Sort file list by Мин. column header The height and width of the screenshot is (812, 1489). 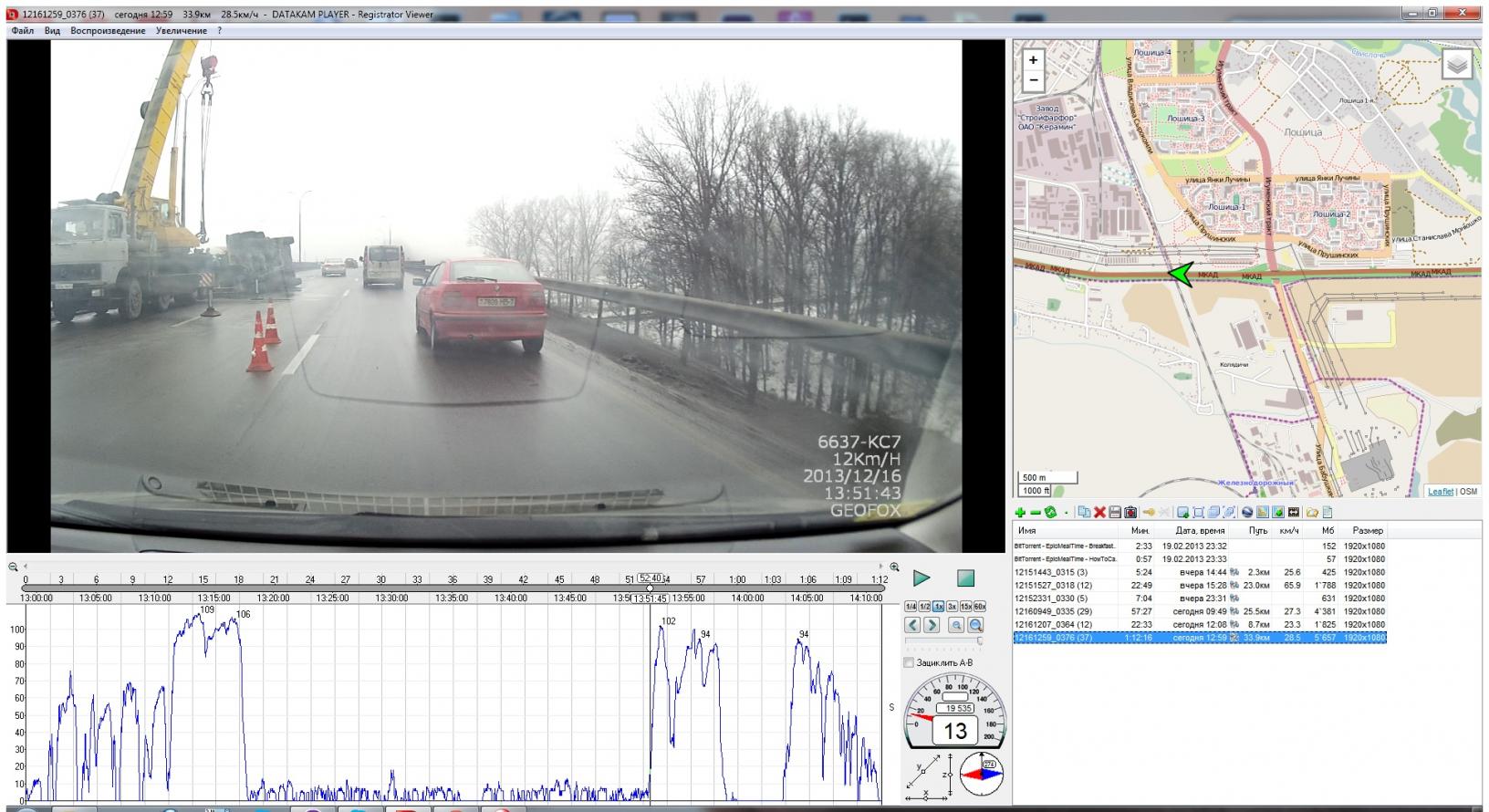[x=1137, y=530]
